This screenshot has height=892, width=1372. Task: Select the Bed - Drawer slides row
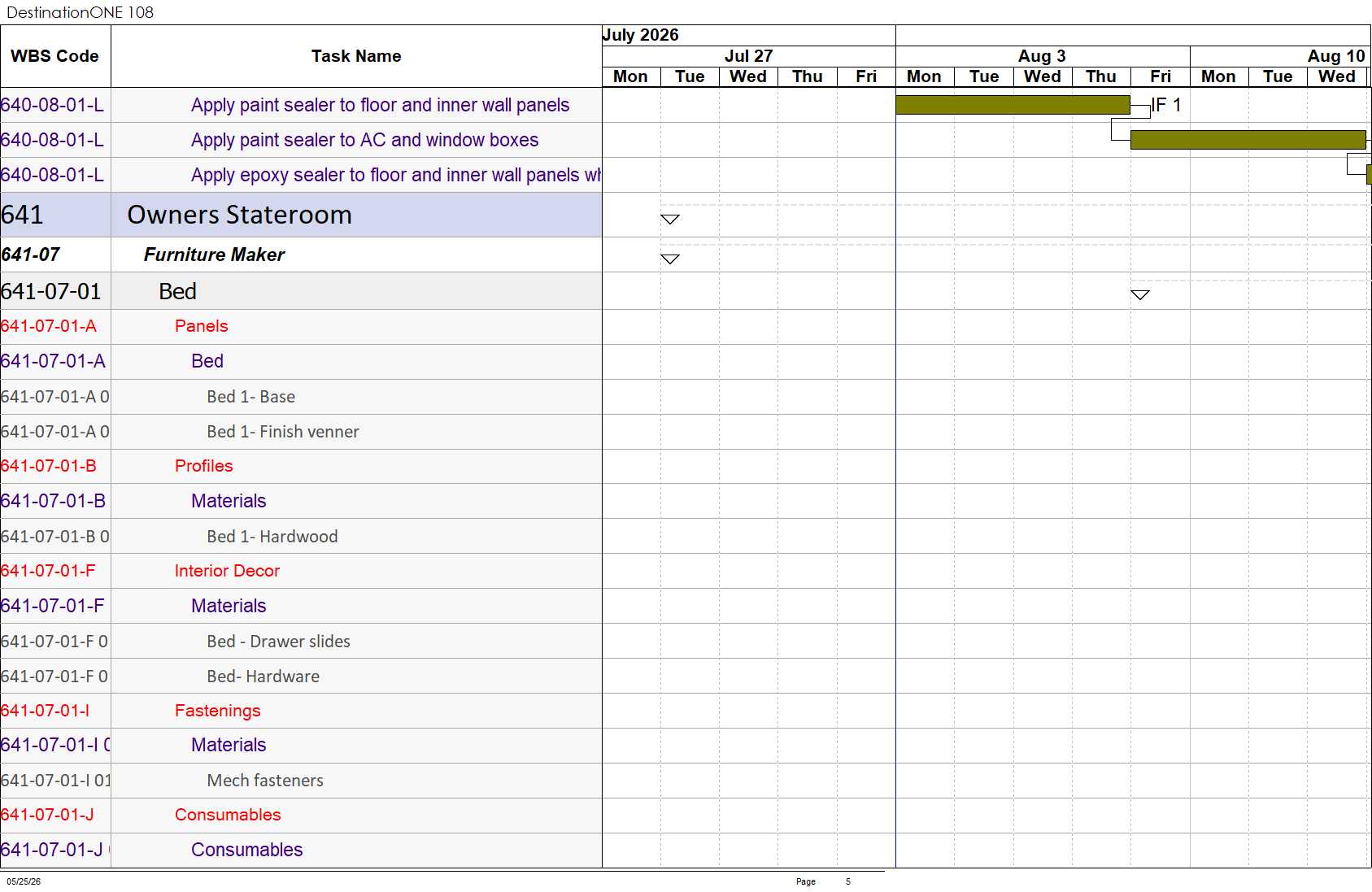[x=301, y=642]
